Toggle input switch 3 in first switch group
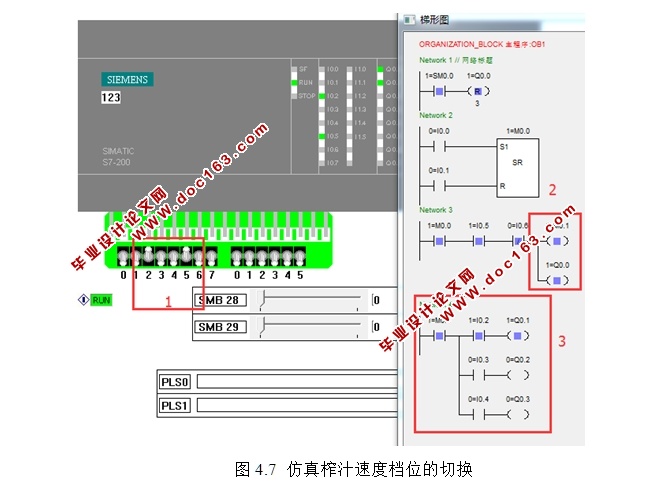Image resolution: width=649 pixels, height=482 pixels. [x=161, y=257]
